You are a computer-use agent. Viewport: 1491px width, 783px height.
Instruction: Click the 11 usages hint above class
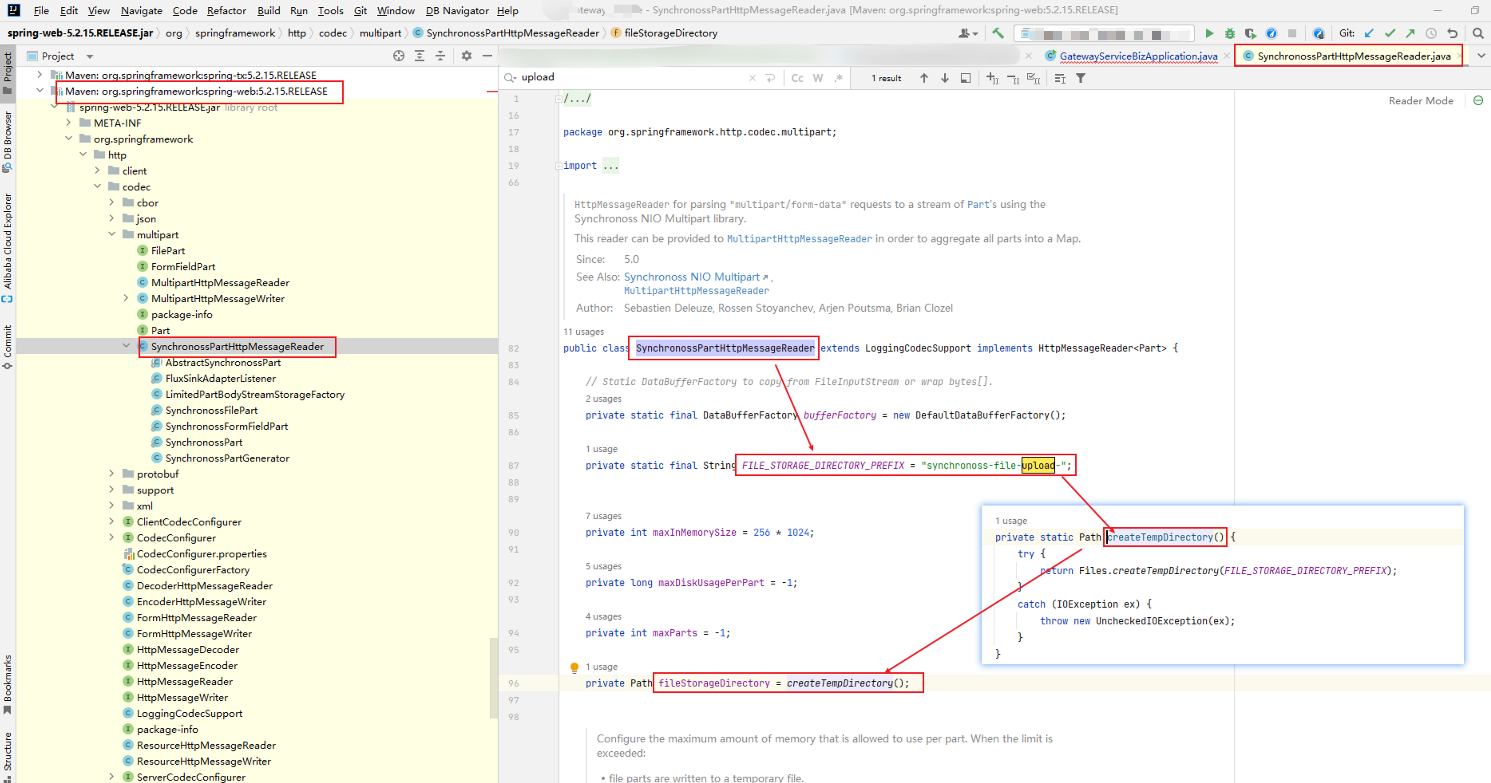click(x=583, y=331)
